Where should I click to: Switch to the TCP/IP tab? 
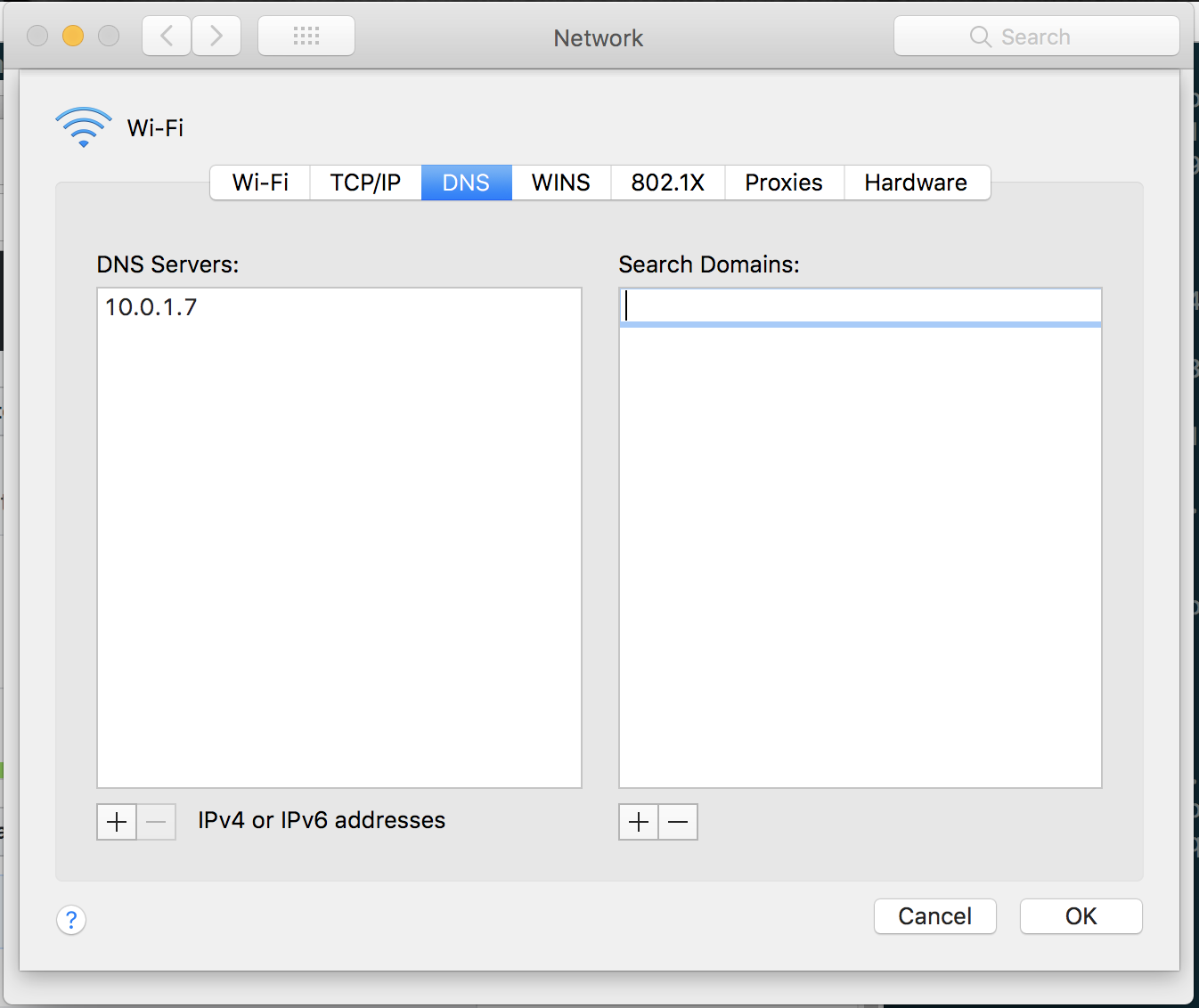tap(365, 183)
